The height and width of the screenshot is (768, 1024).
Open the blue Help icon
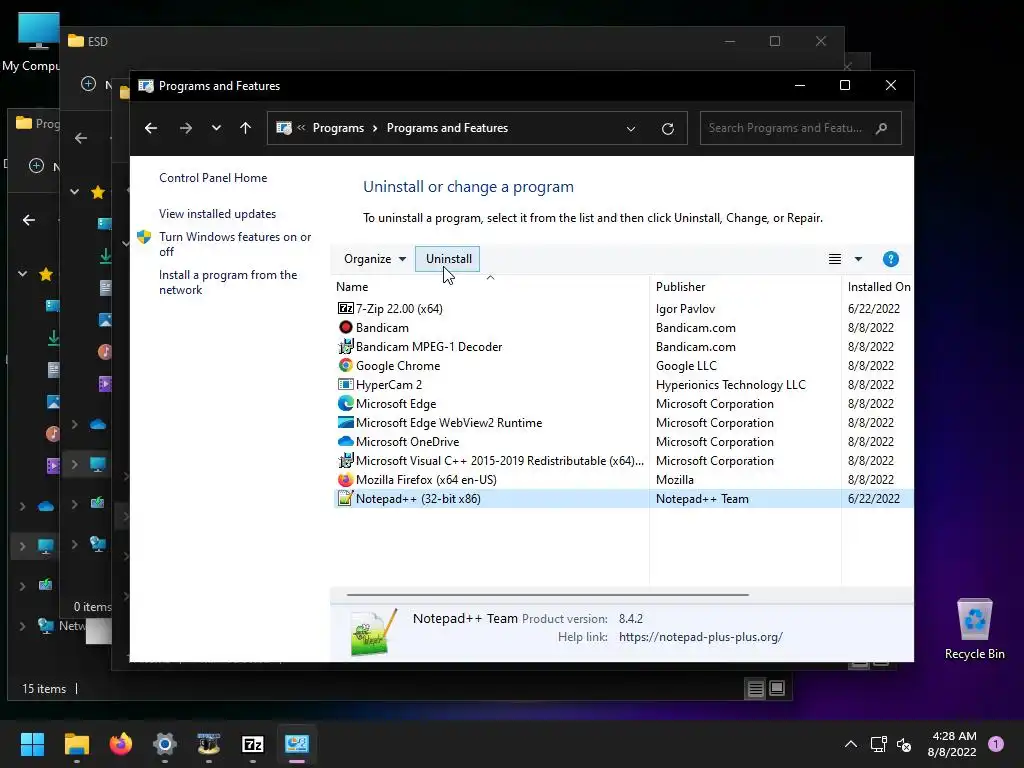[890, 259]
